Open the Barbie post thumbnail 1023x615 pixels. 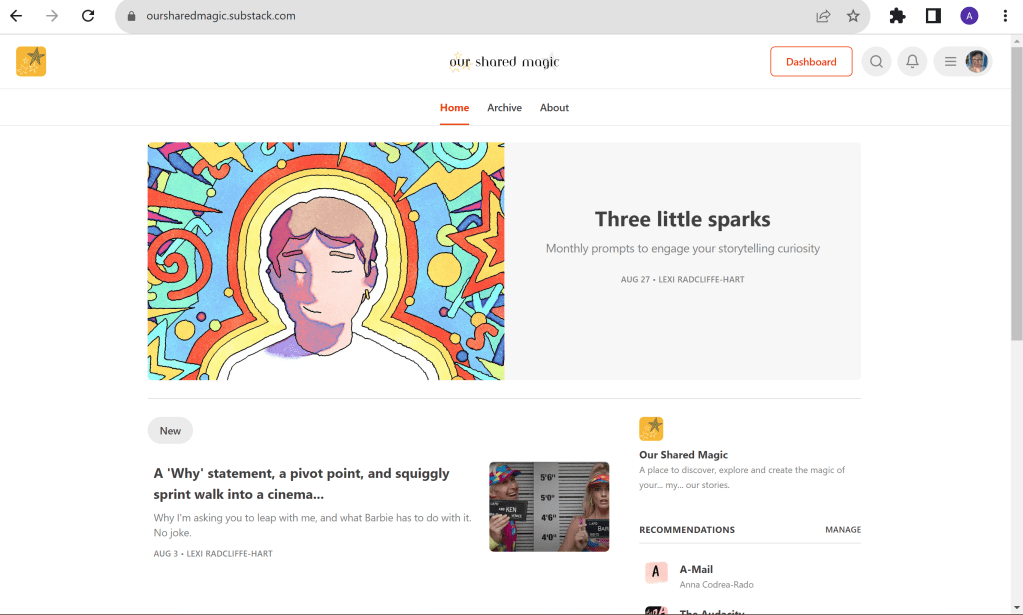click(x=549, y=507)
